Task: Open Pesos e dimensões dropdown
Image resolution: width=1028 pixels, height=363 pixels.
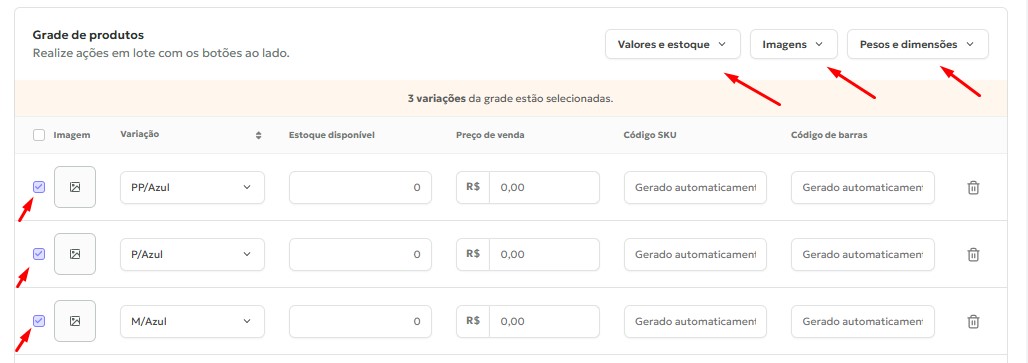Action: [918, 45]
